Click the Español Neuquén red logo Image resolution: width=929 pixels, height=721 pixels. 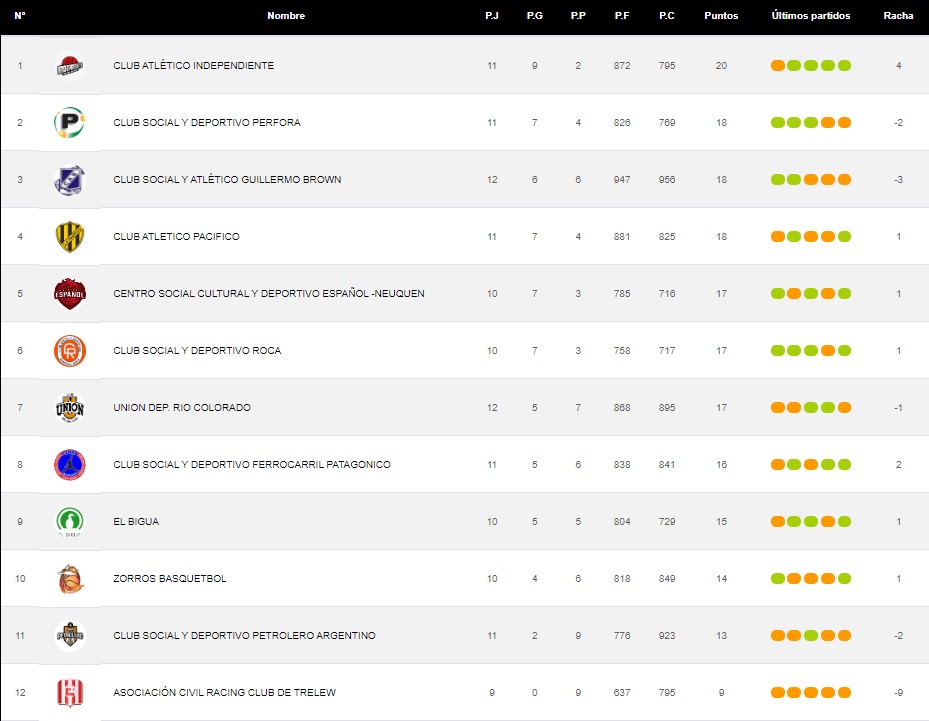tap(69, 294)
